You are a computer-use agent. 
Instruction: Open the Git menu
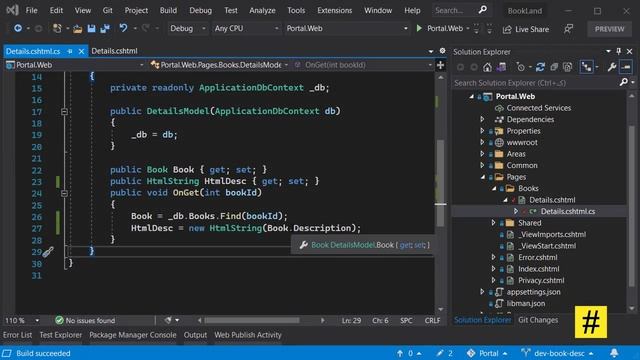(x=107, y=10)
